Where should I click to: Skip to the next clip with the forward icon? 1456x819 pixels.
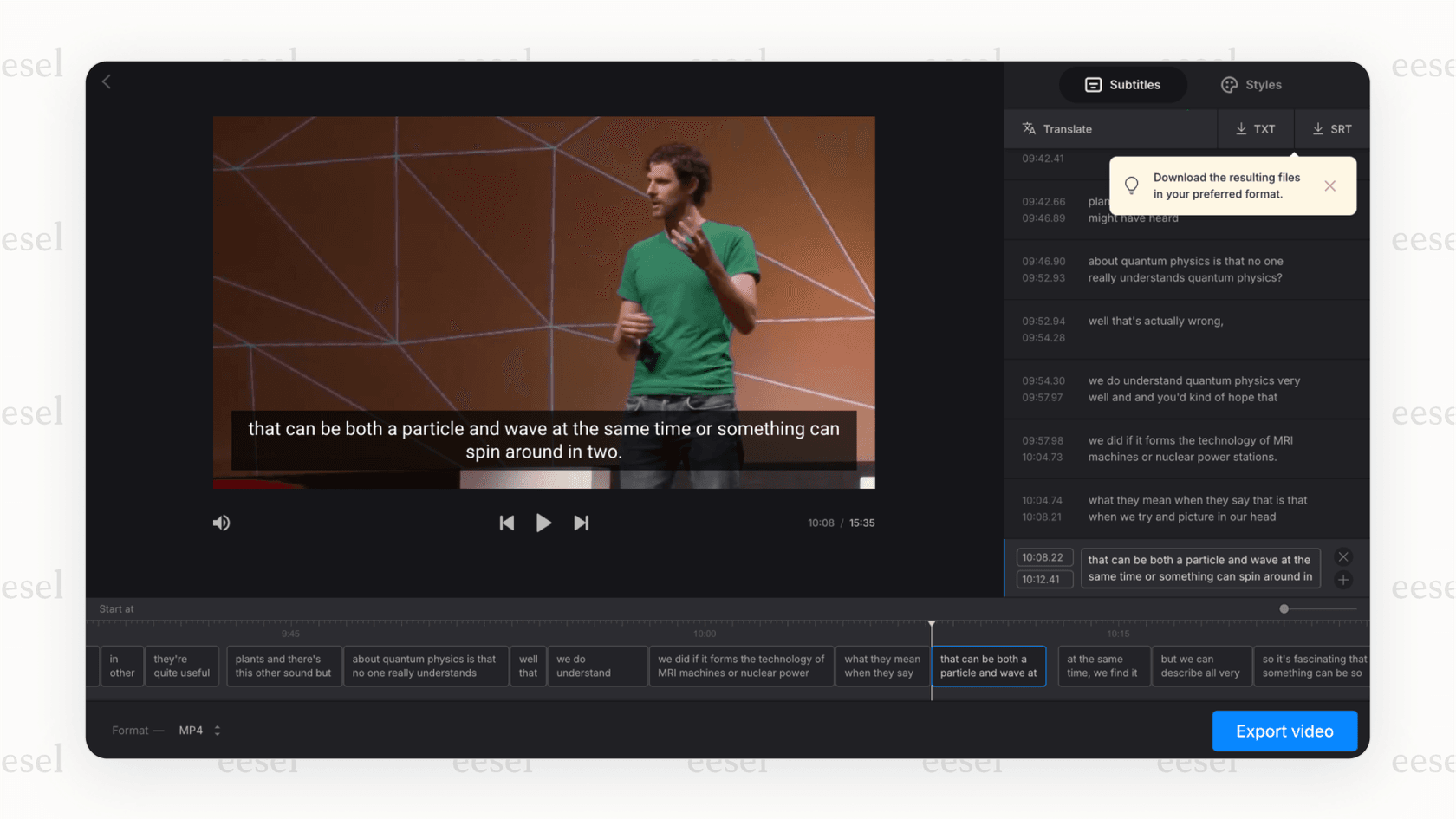point(581,522)
